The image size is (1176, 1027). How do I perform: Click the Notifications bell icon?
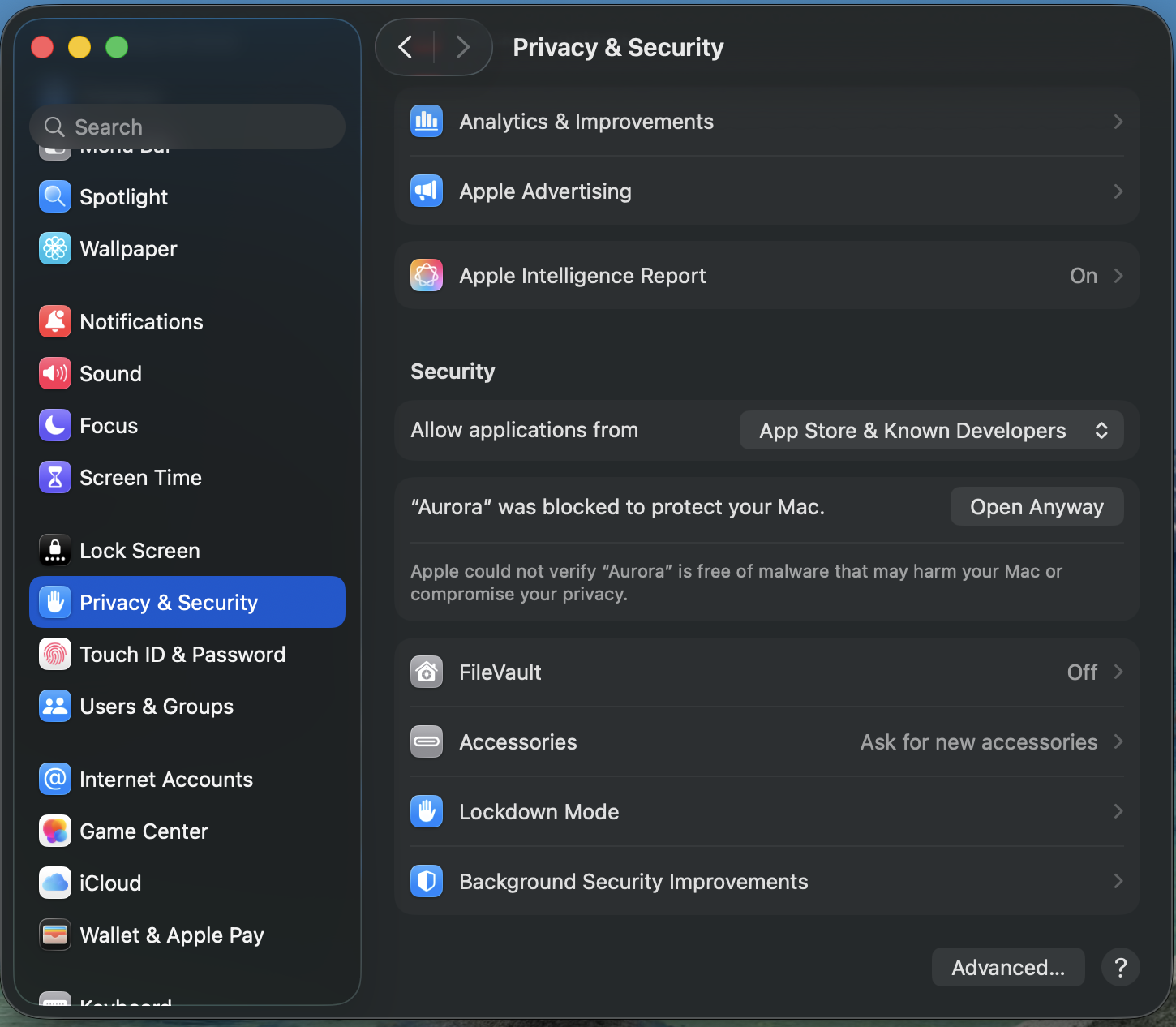(55, 321)
